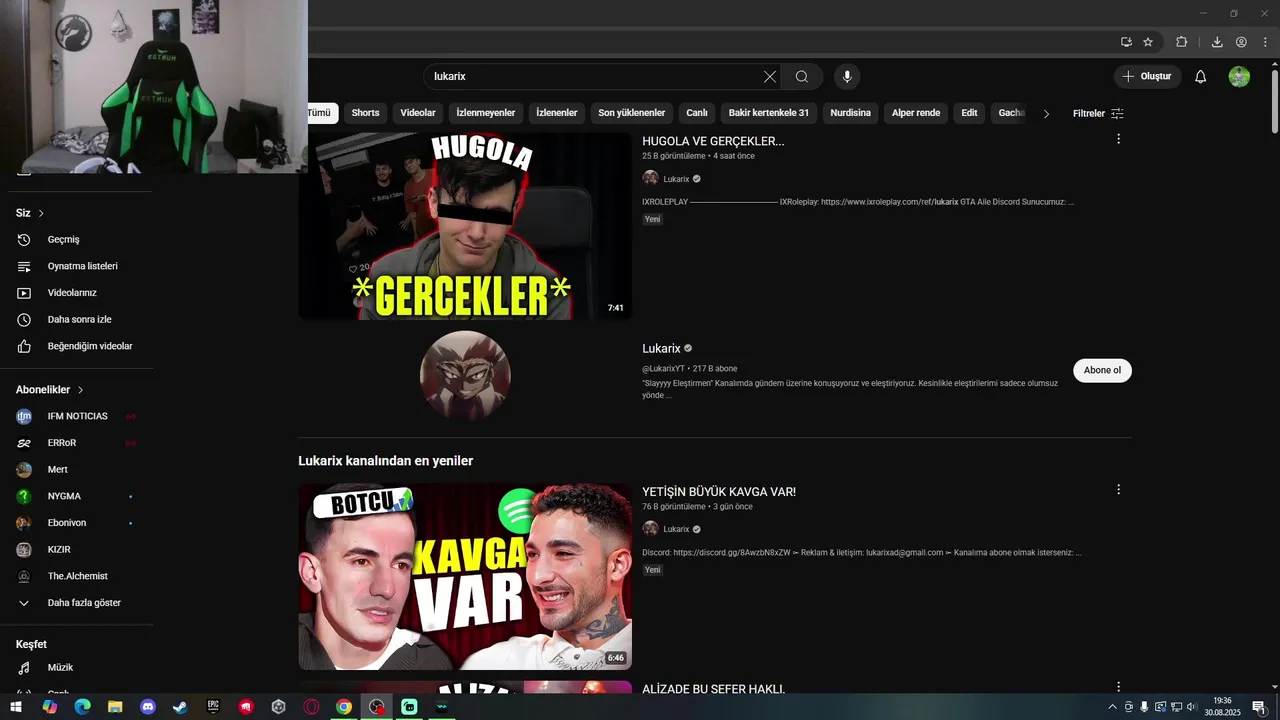The width and height of the screenshot is (1280, 720).
Task: Expand the Abonelikler section chevron
Action: pyautogui.click(x=81, y=390)
